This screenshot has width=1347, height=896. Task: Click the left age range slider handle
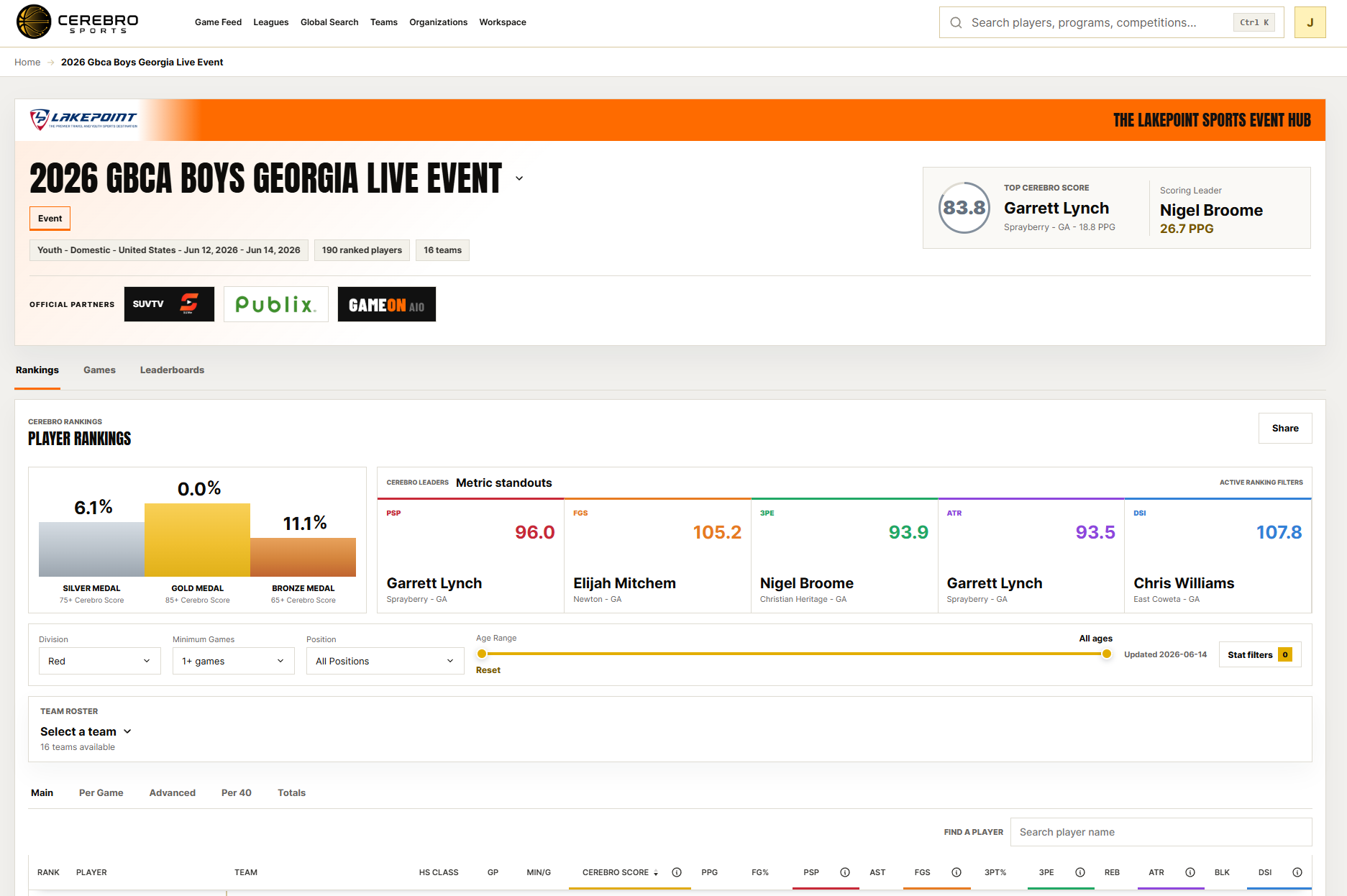pos(482,654)
